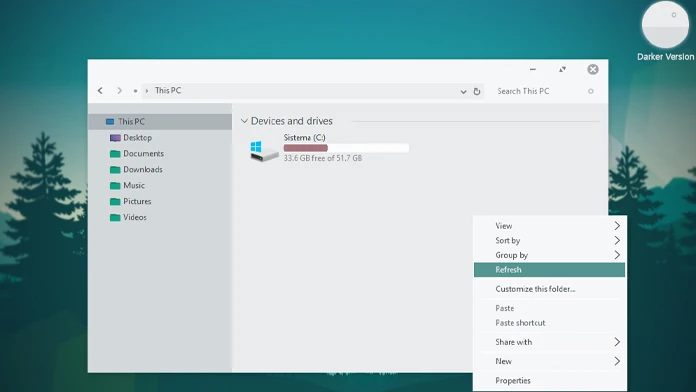The height and width of the screenshot is (392, 696).
Task: Open the Pictures folder in the sidebar
Action: tap(137, 202)
